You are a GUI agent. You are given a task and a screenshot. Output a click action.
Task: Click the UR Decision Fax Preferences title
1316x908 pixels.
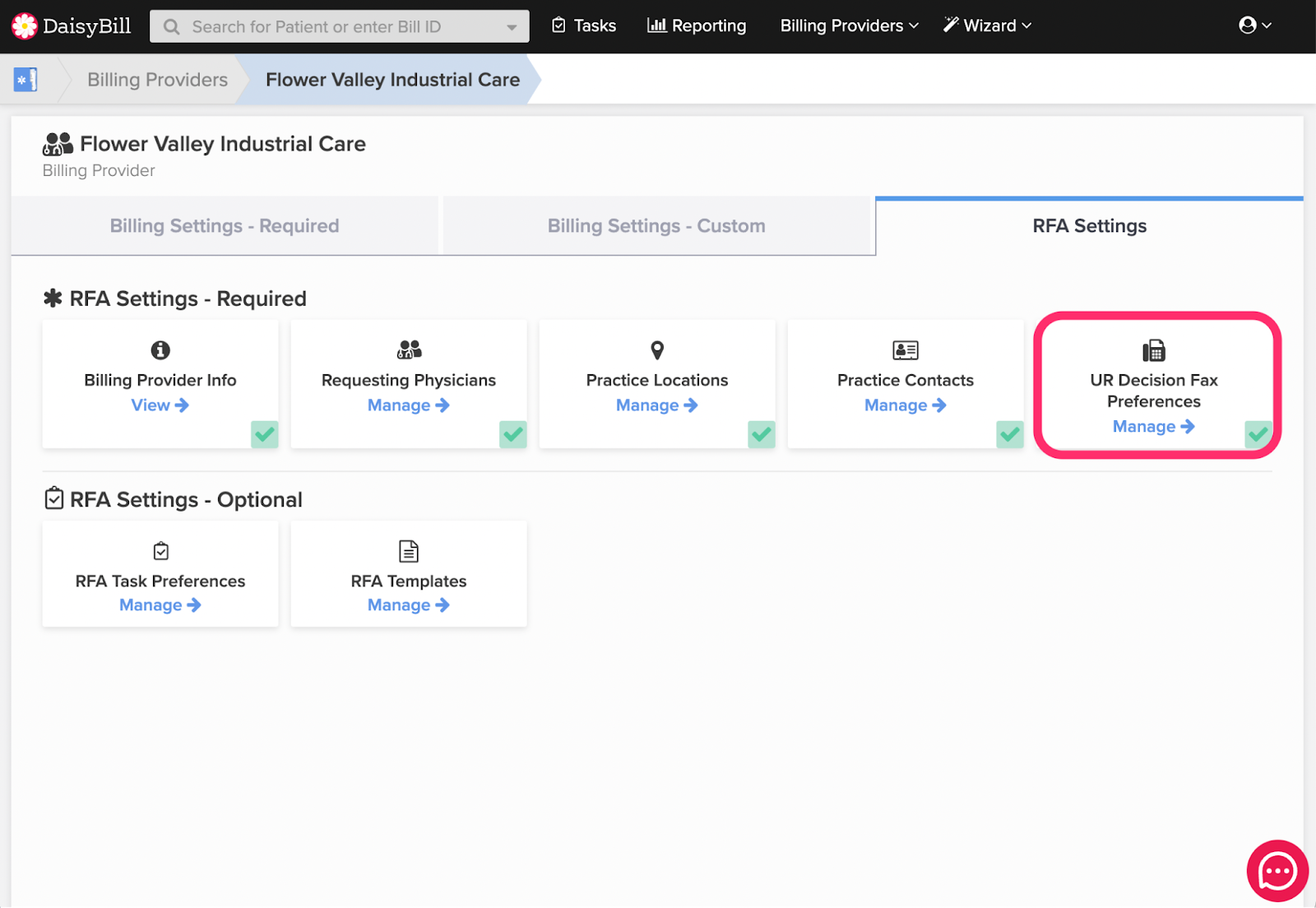point(1154,391)
